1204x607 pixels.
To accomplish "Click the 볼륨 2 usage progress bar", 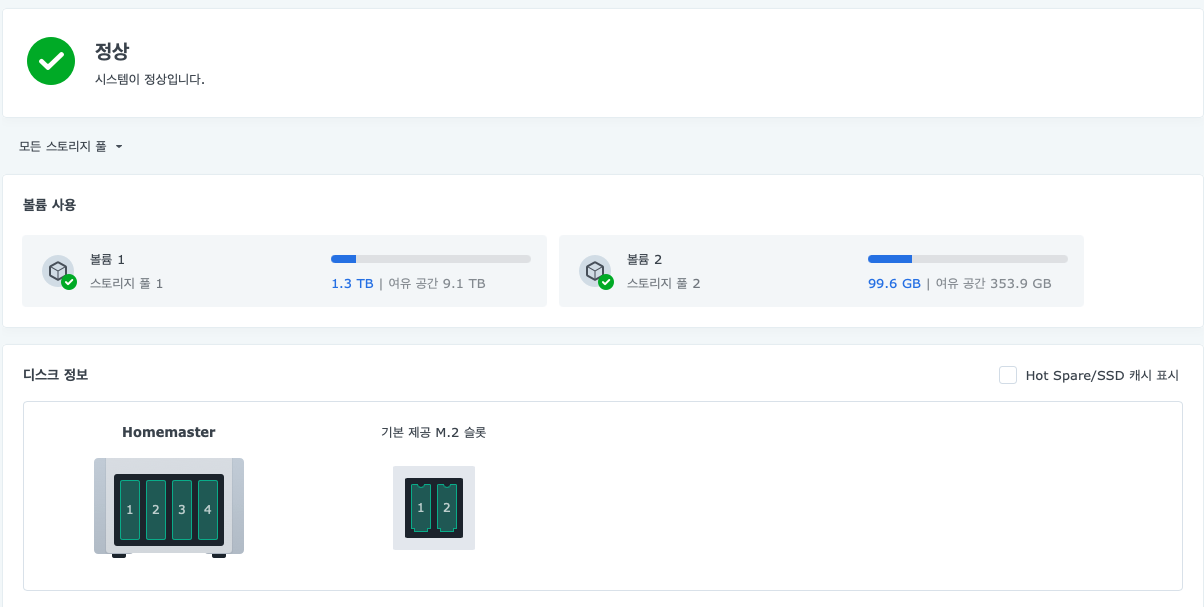I will coord(968,259).
